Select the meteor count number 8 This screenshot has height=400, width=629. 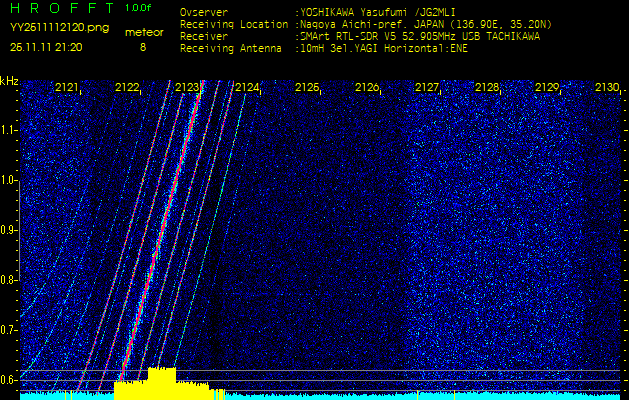point(142,46)
